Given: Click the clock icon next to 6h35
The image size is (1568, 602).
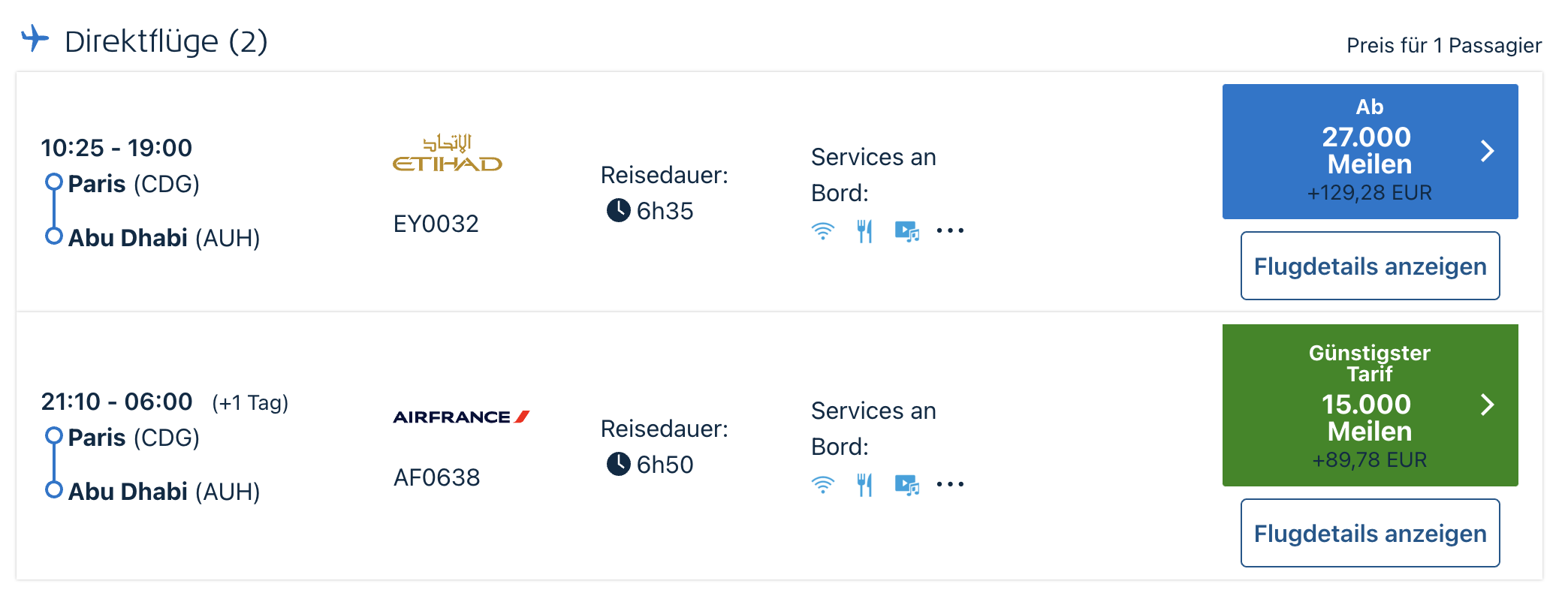Looking at the screenshot, I should pos(618,211).
